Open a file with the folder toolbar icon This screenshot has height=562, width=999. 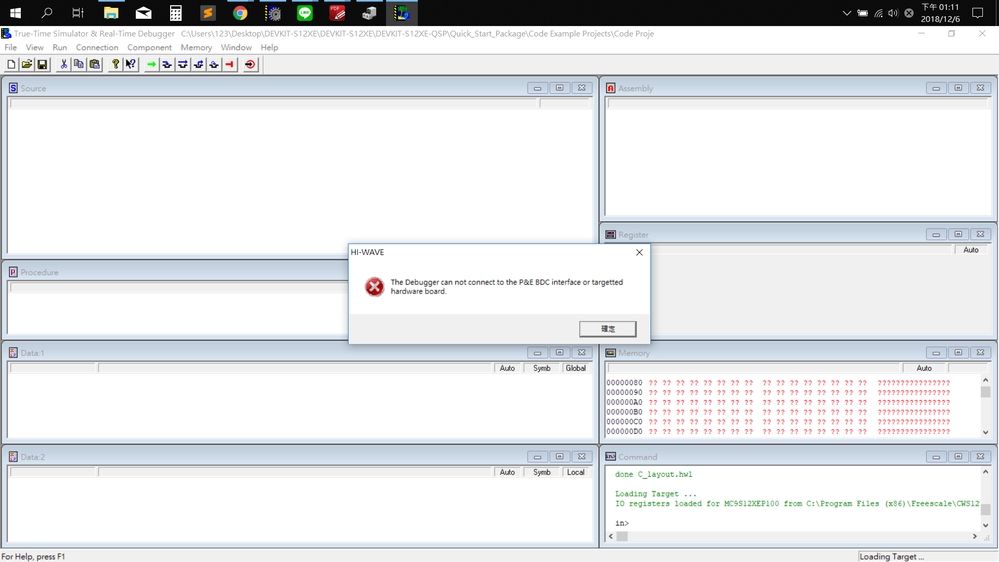[27, 64]
